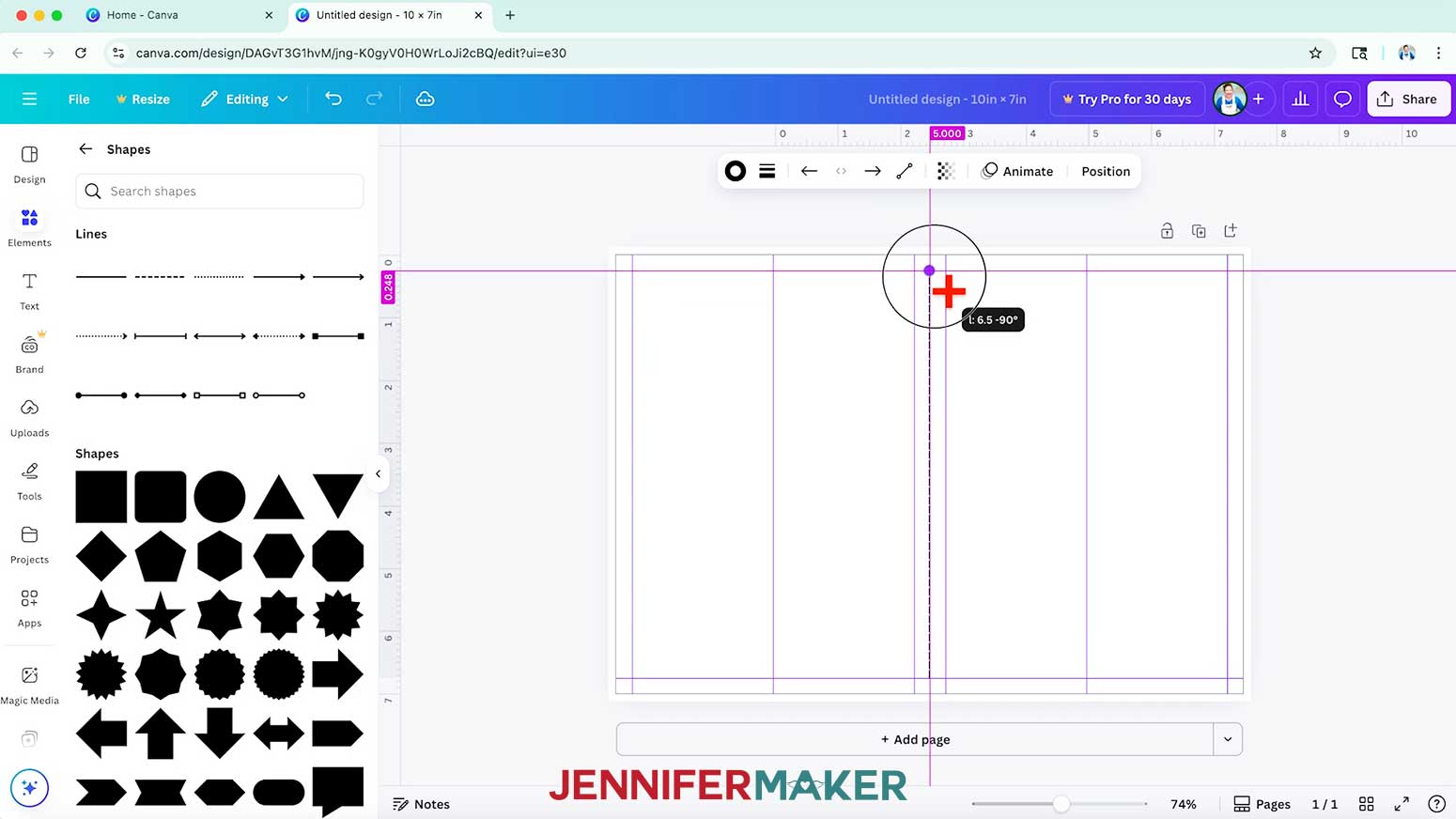The height and width of the screenshot is (819, 1456).
Task: Open the Brand panel
Action: tap(29, 354)
